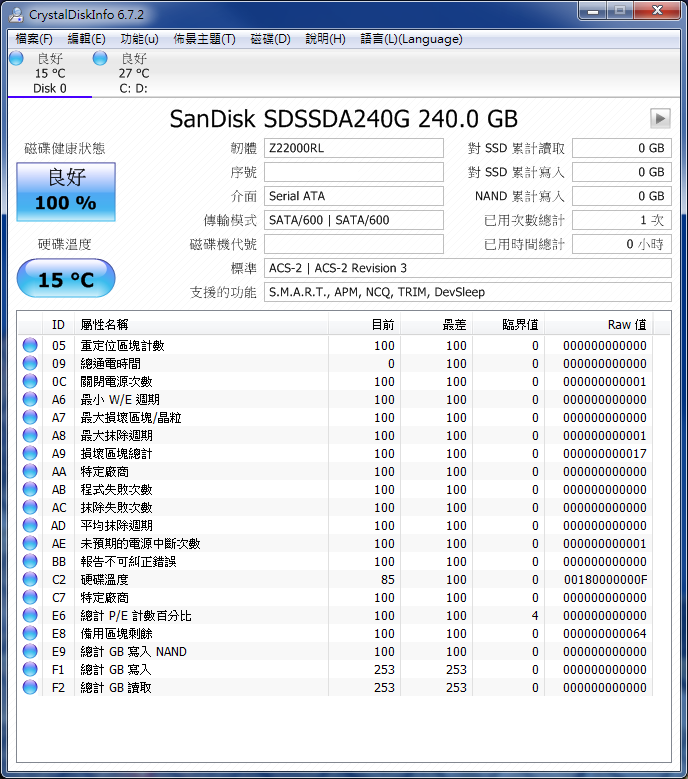Click the 介面 Serial ATA field
The image size is (688, 779).
tap(354, 196)
